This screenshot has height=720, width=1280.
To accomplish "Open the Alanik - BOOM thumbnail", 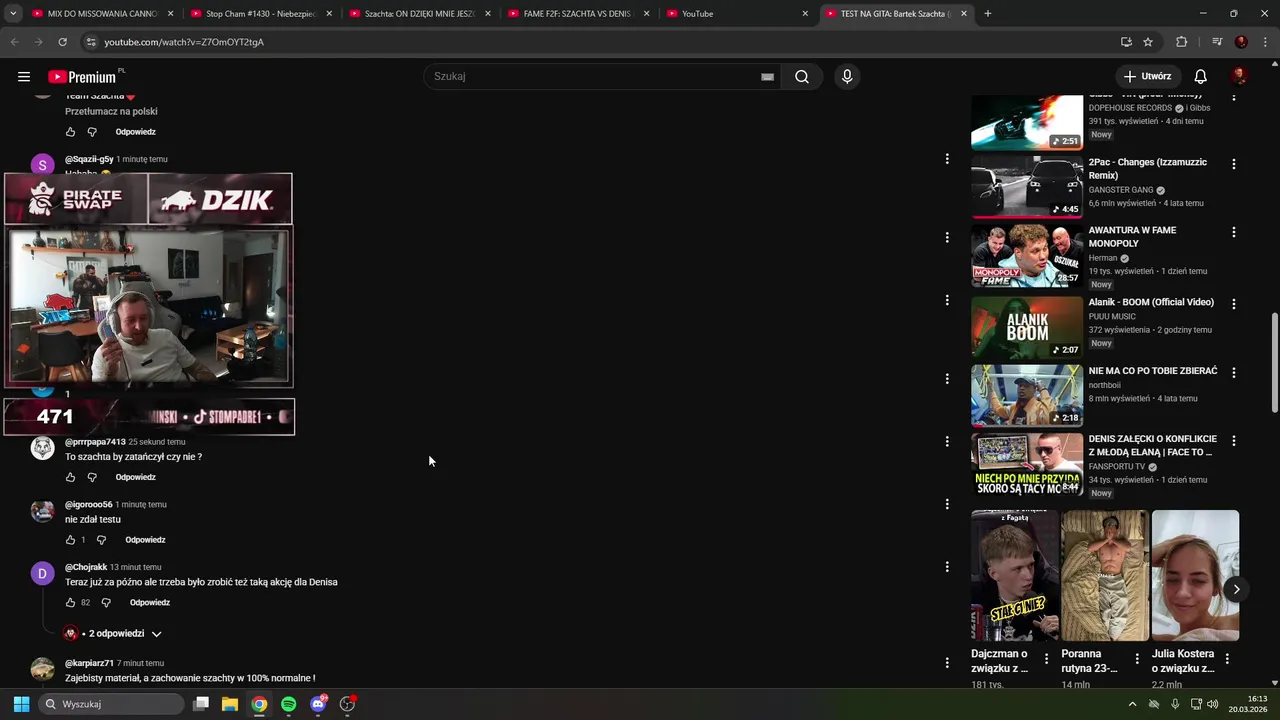I will (1027, 327).
